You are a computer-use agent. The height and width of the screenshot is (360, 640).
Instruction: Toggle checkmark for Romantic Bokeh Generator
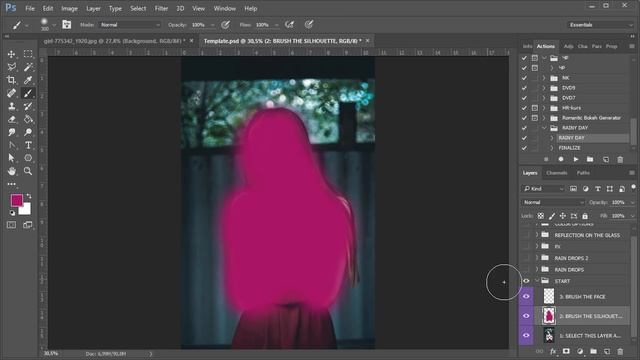click(x=524, y=118)
